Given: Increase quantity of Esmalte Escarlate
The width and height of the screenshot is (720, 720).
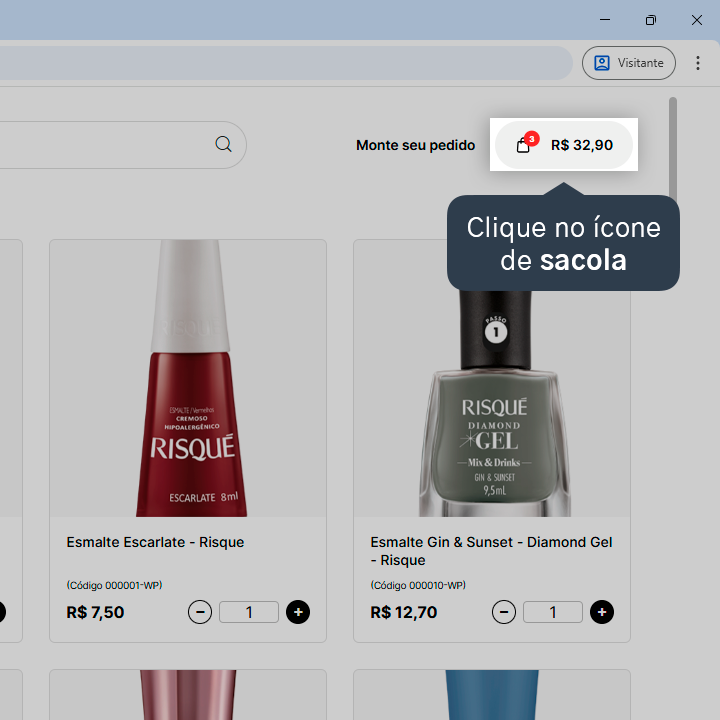Looking at the screenshot, I should coord(298,612).
